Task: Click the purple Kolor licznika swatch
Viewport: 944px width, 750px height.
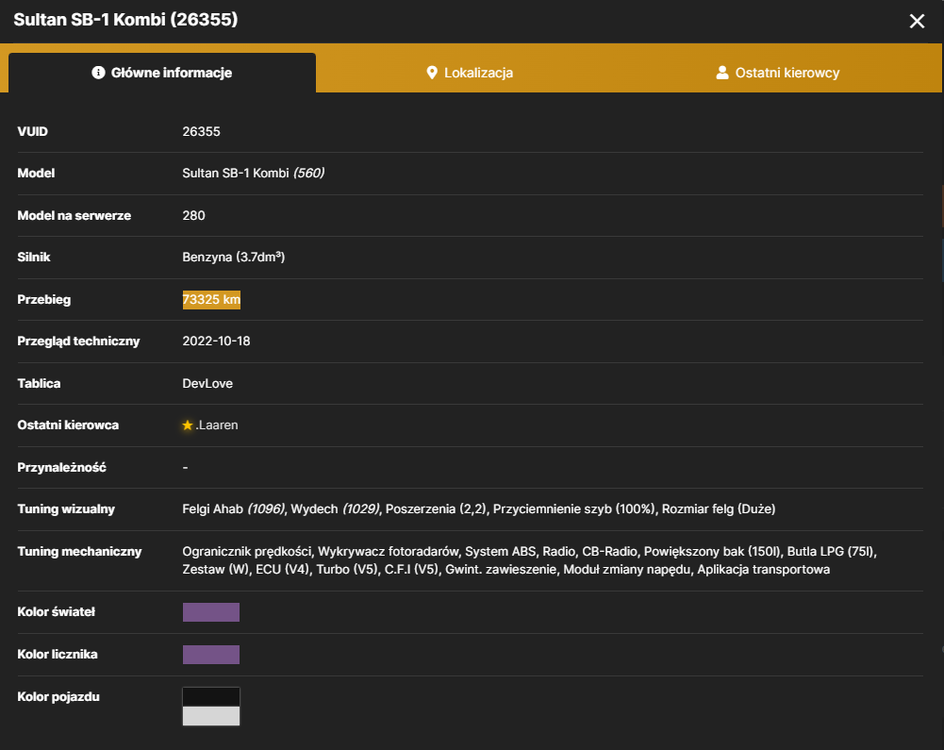Action: point(211,654)
